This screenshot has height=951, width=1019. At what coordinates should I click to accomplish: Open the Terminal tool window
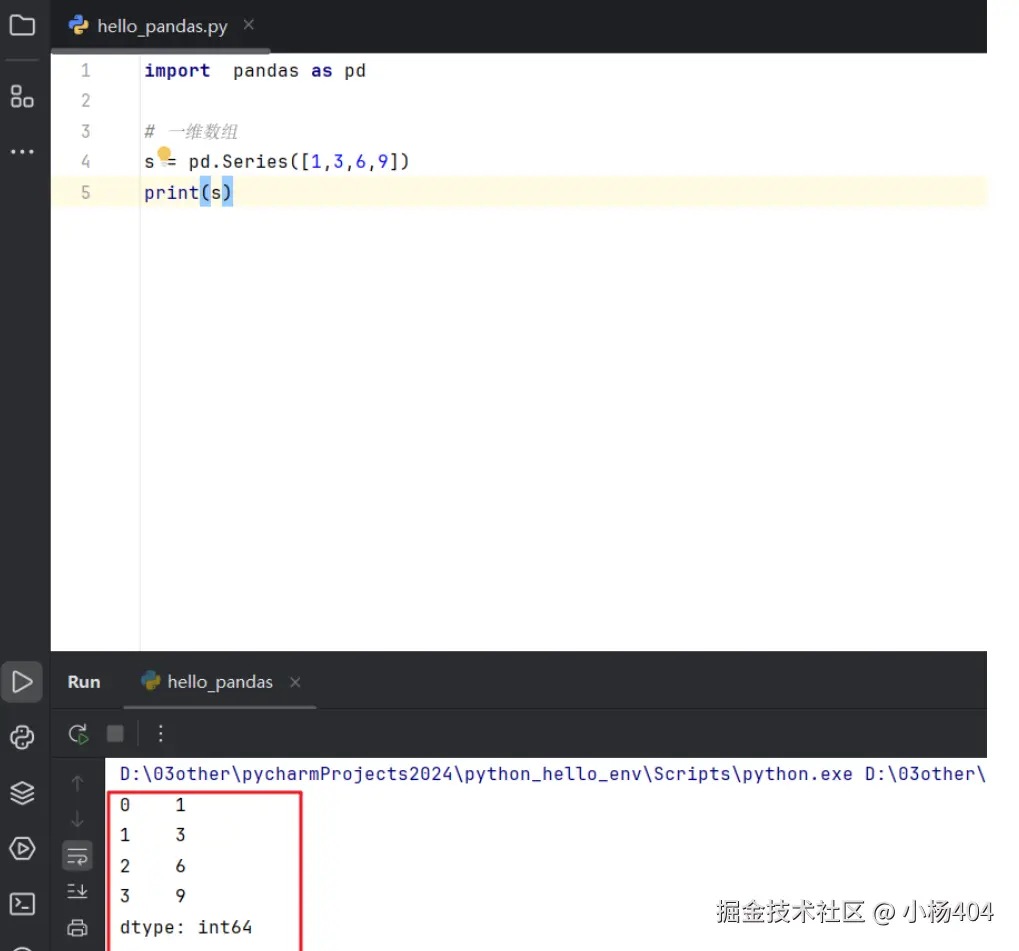[x=22, y=904]
